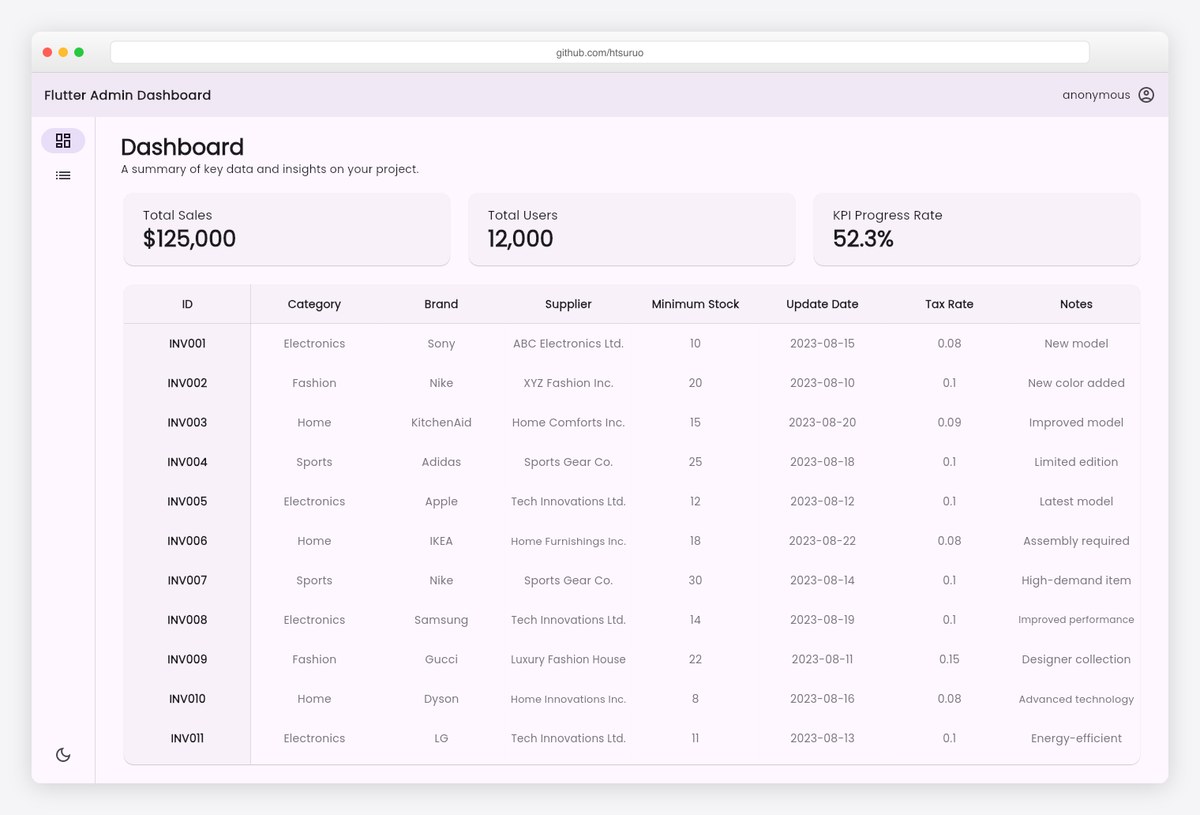
Task: Click the Apple brand cell
Action: point(441,501)
